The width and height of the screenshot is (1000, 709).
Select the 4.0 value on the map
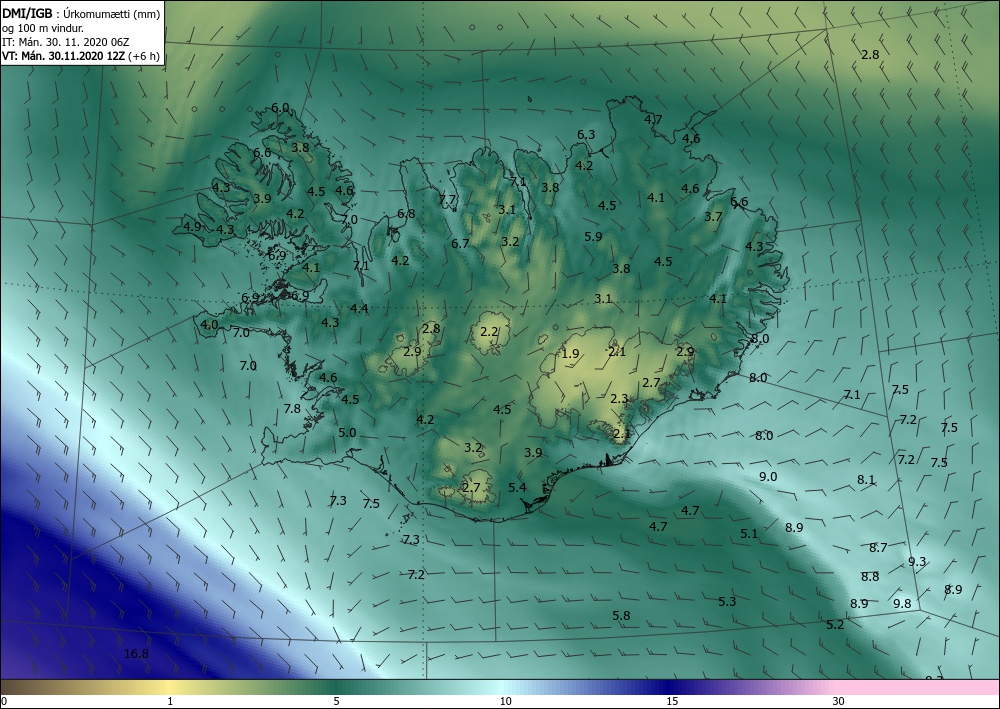pos(209,325)
